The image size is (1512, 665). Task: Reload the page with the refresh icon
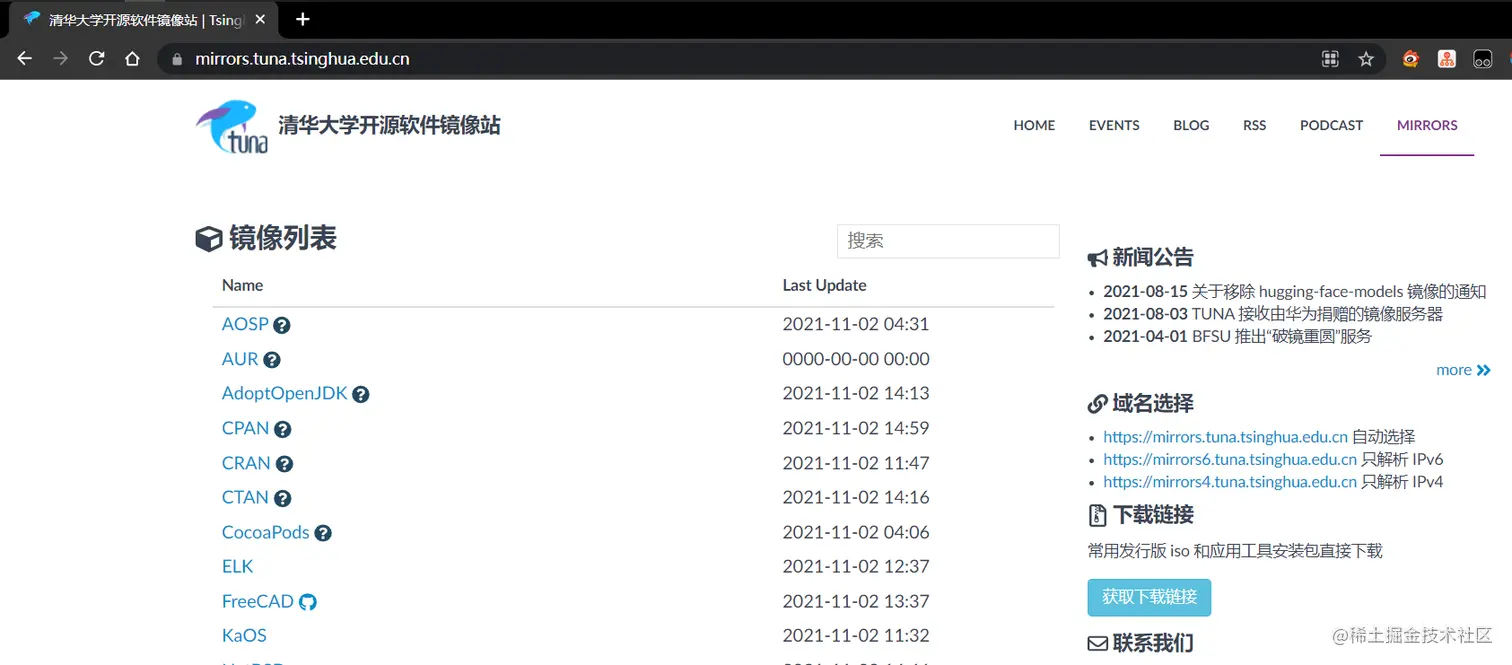click(x=96, y=59)
